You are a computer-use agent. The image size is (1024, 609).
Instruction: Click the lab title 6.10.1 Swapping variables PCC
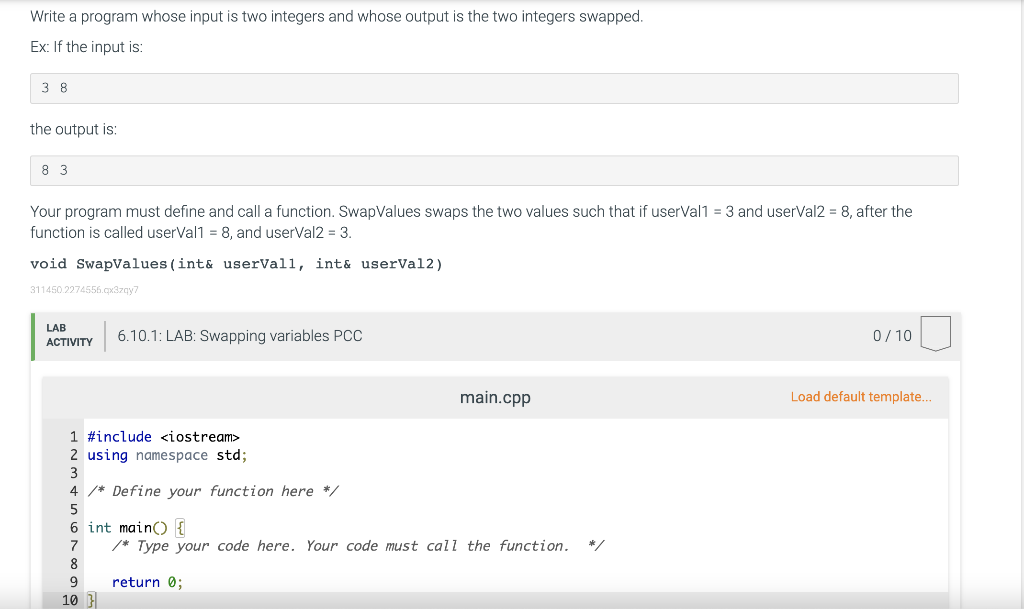click(239, 336)
